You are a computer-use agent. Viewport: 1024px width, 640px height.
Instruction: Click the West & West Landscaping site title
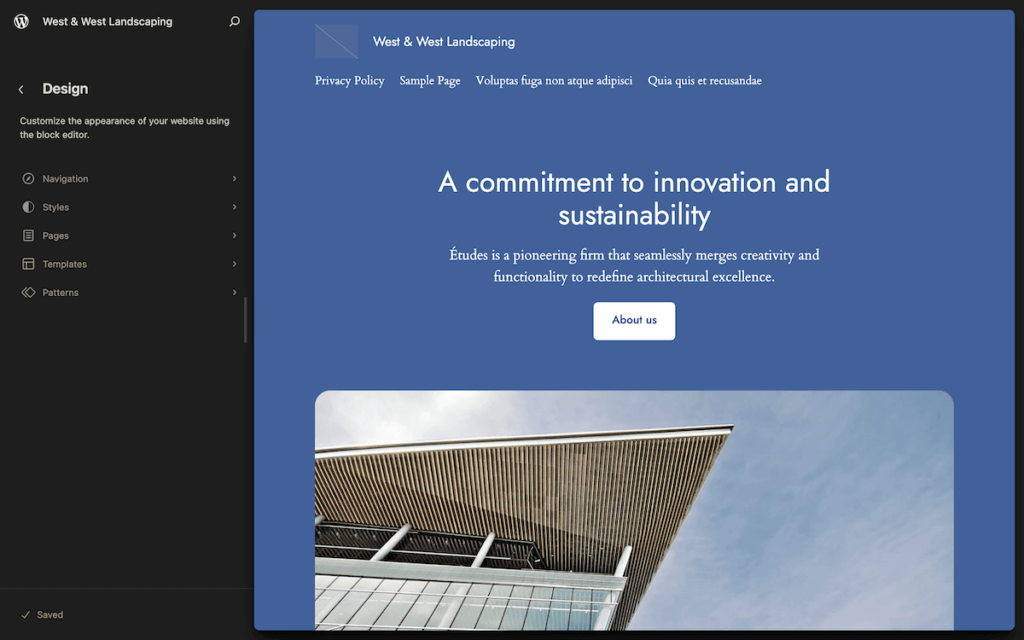444,42
